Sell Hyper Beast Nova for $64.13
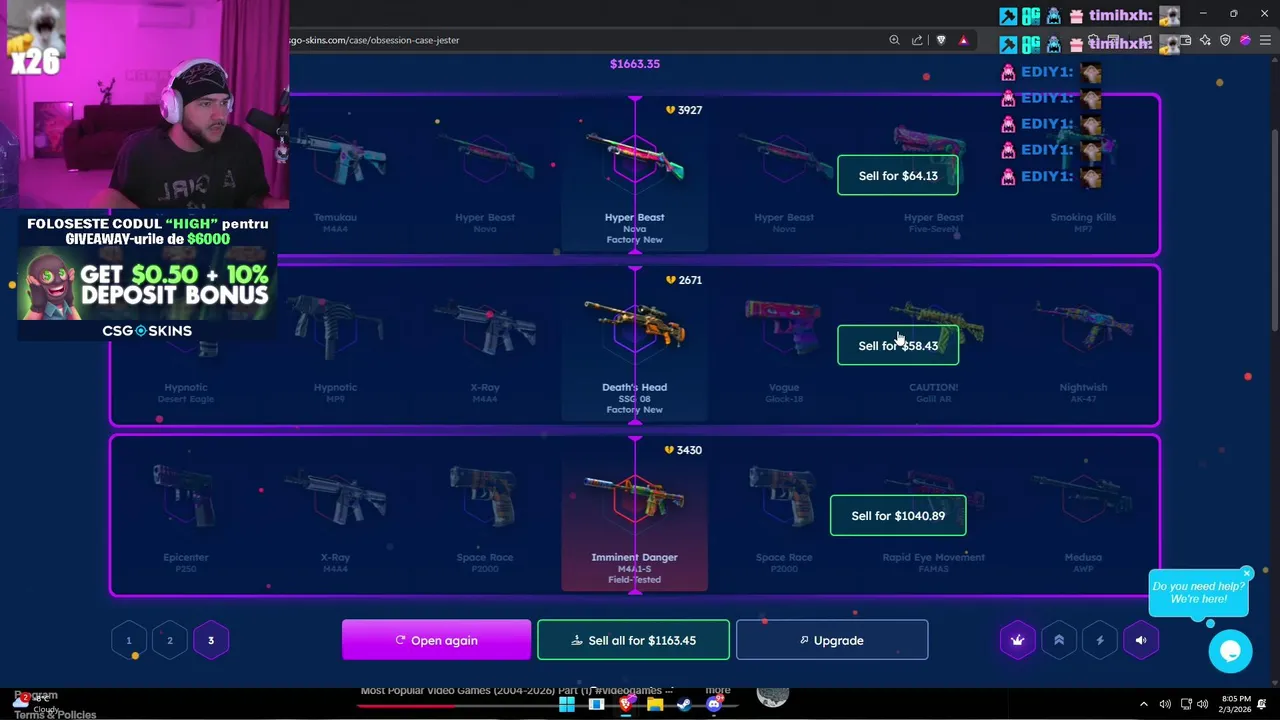Image resolution: width=1280 pixels, height=720 pixels. [x=898, y=176]
